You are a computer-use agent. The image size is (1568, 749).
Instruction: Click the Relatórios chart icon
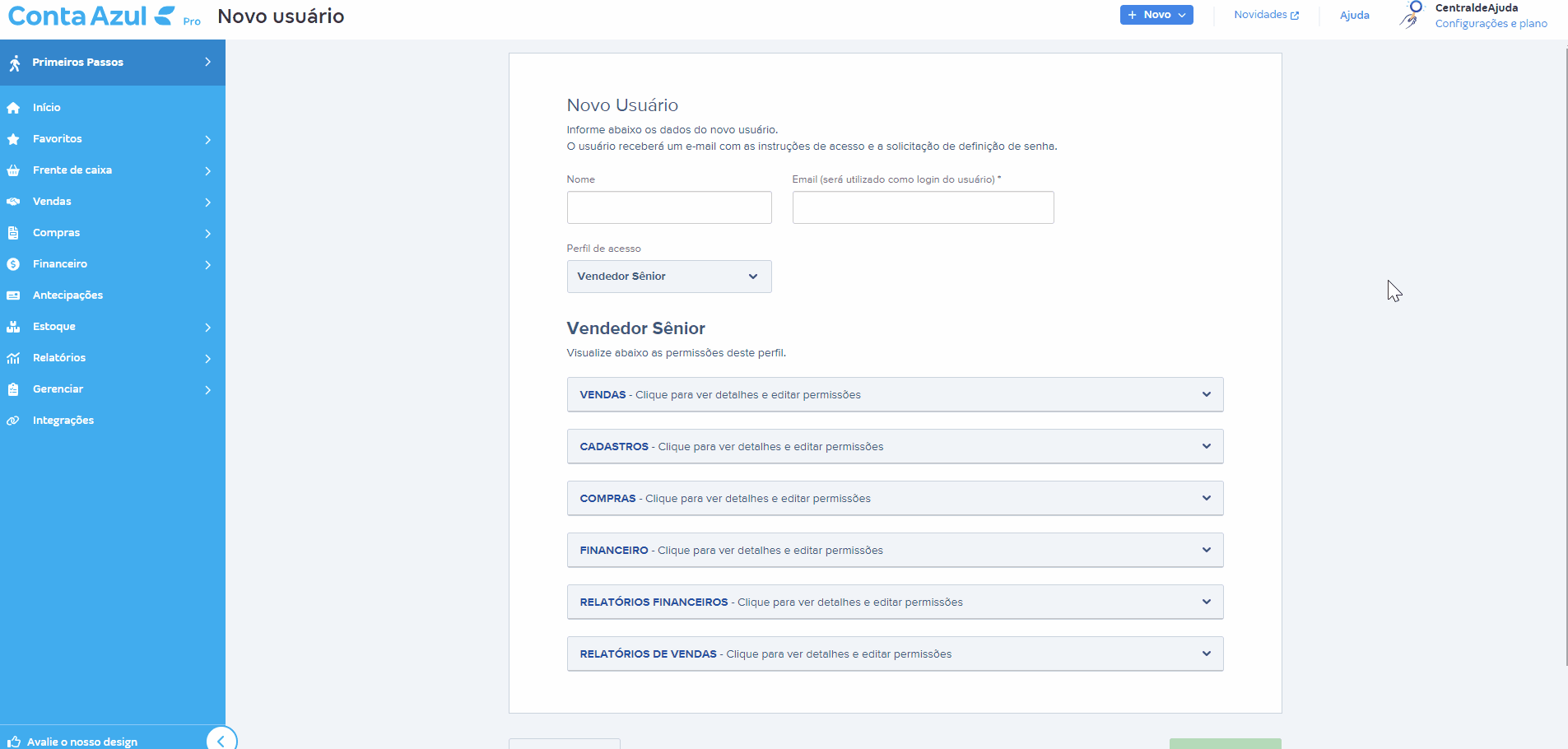13,358
